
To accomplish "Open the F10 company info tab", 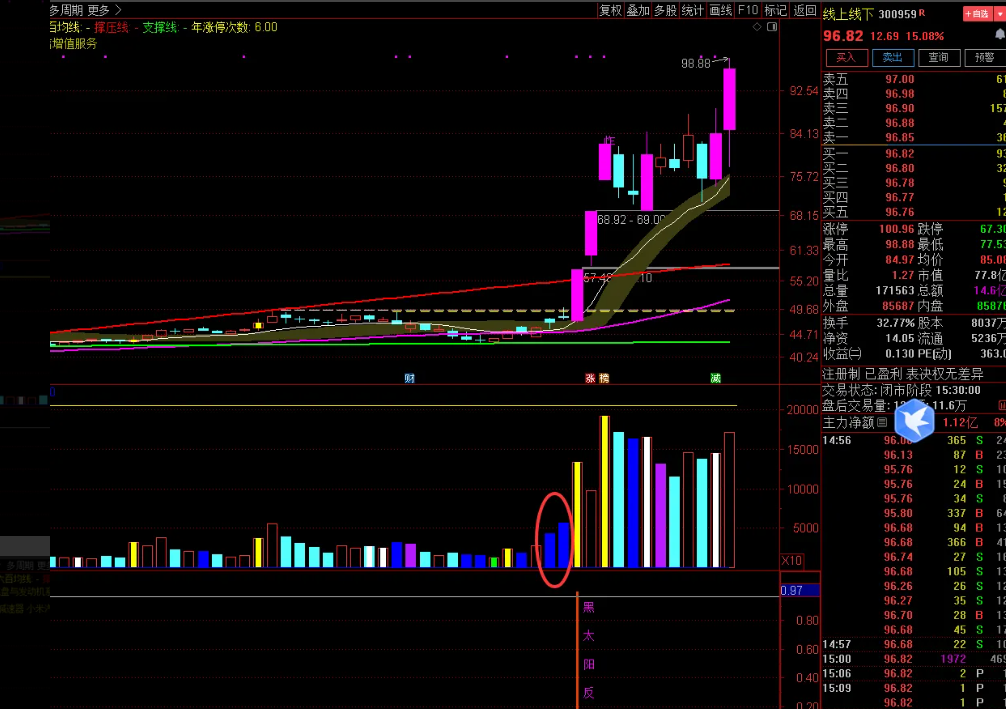I will [x=747, y=10].
